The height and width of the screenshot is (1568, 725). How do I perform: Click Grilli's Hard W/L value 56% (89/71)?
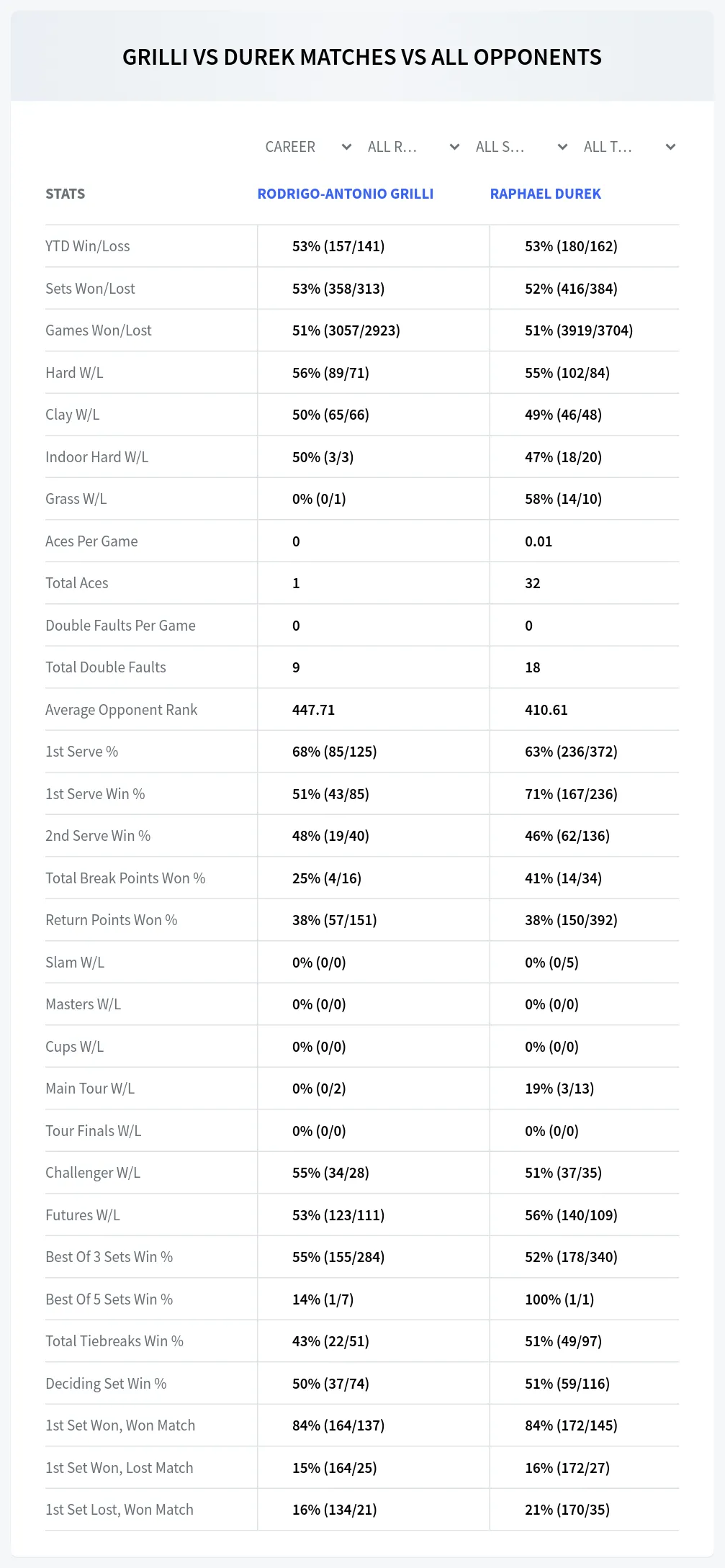pos(330,373)
